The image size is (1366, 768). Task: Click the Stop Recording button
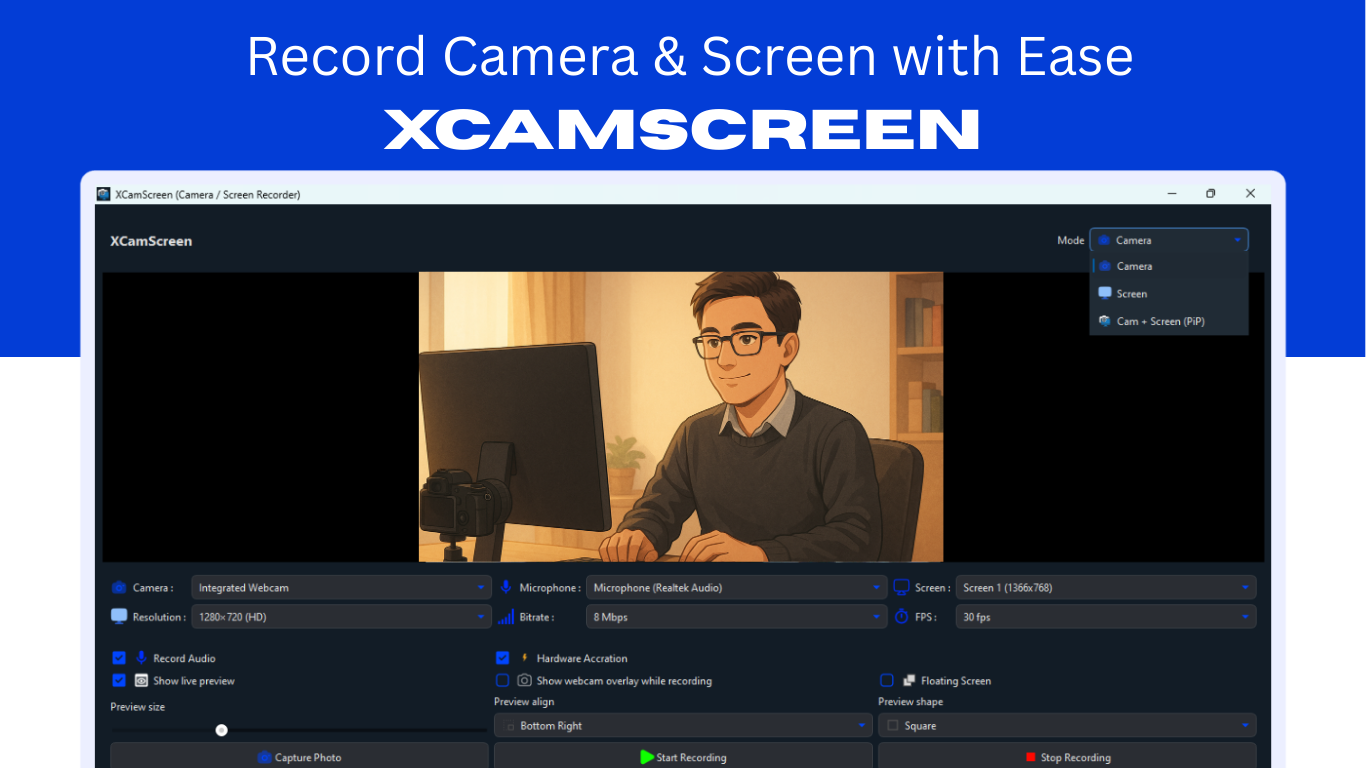[1067, 756]
